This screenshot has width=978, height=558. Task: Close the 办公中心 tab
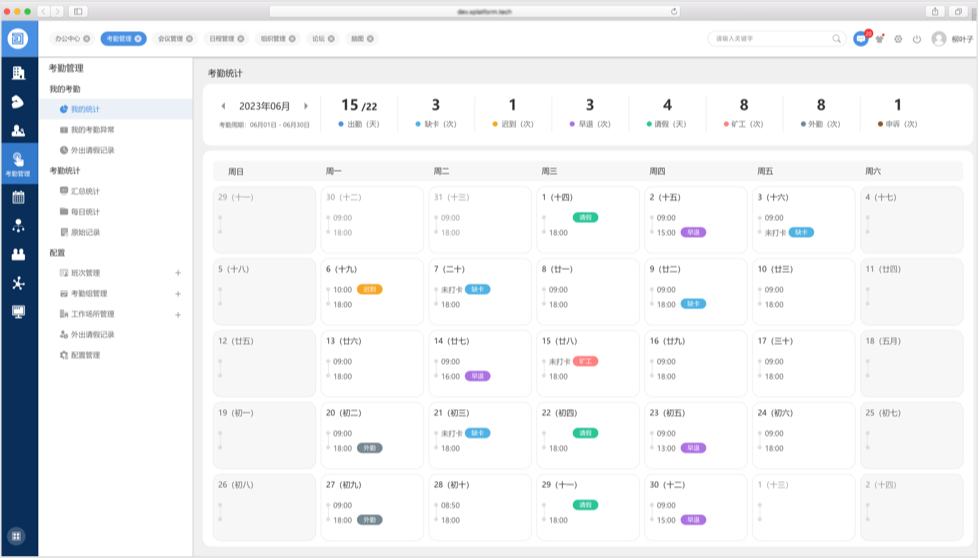click(x=87, y=39)
